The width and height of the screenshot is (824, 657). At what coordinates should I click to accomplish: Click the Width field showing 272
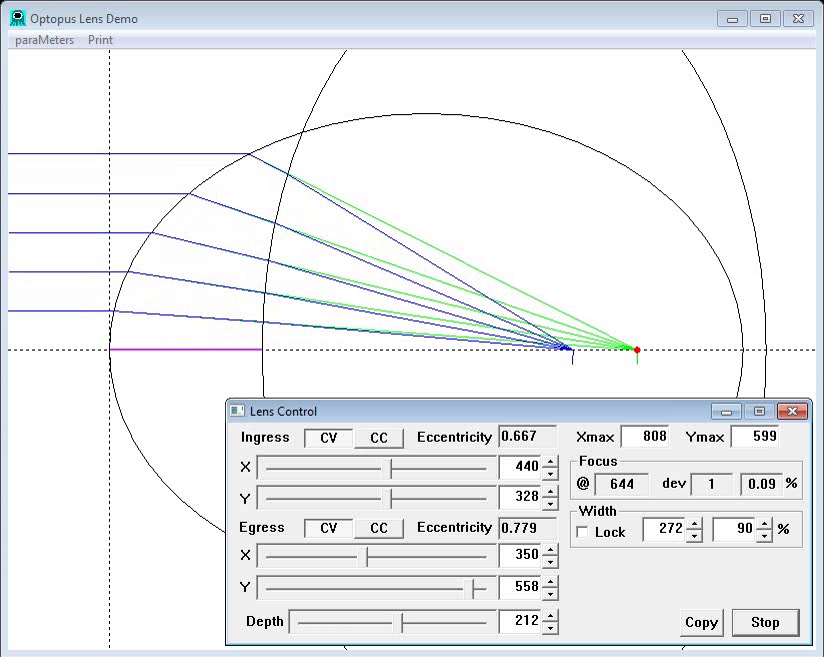pyautogui.click(x=665, y=529)
